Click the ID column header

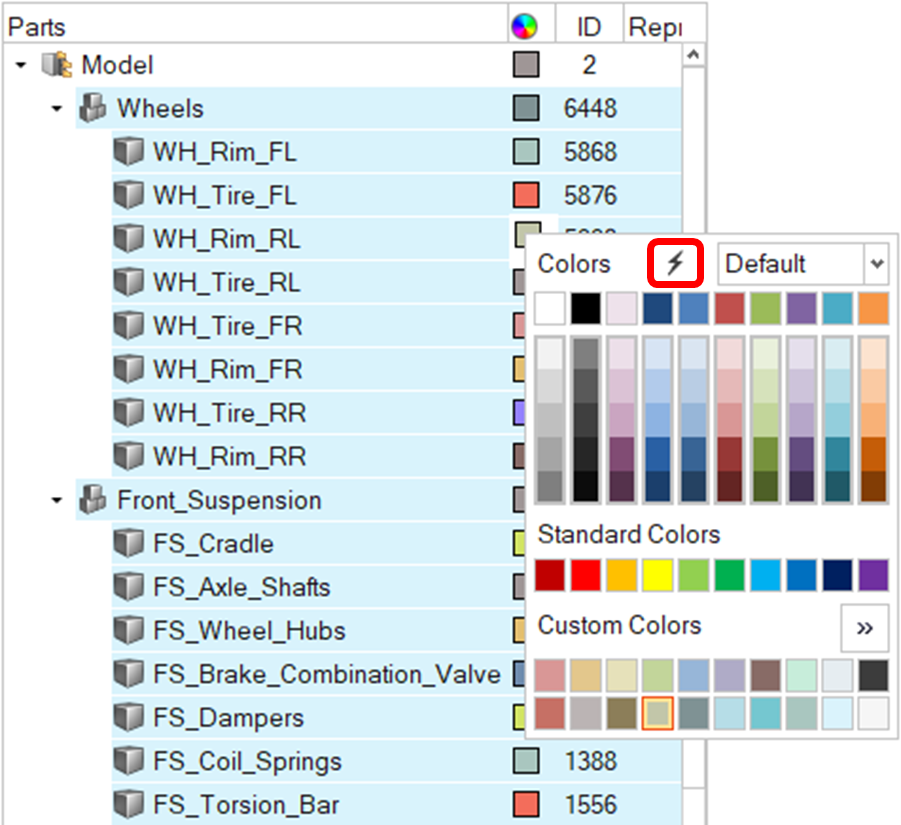[x=589, y=27]
